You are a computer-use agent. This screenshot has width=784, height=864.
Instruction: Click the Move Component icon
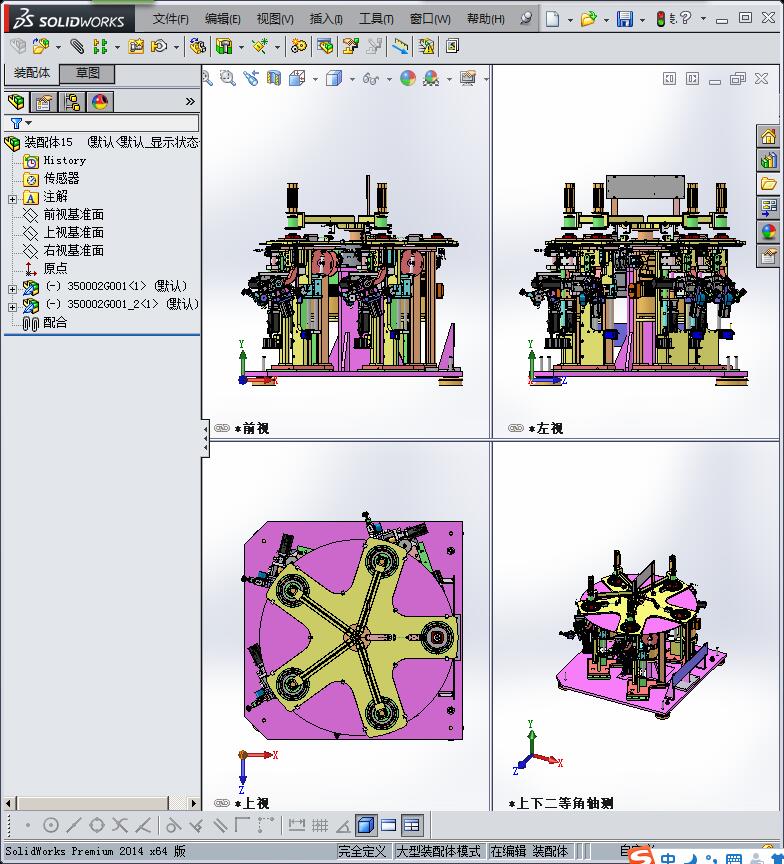click(159, 46)
